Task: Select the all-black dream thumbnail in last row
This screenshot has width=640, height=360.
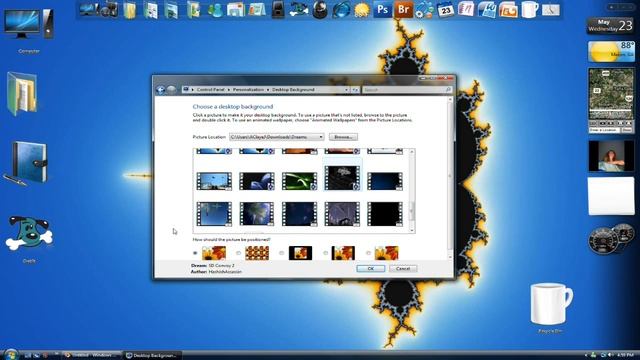Action: point(385,214)
